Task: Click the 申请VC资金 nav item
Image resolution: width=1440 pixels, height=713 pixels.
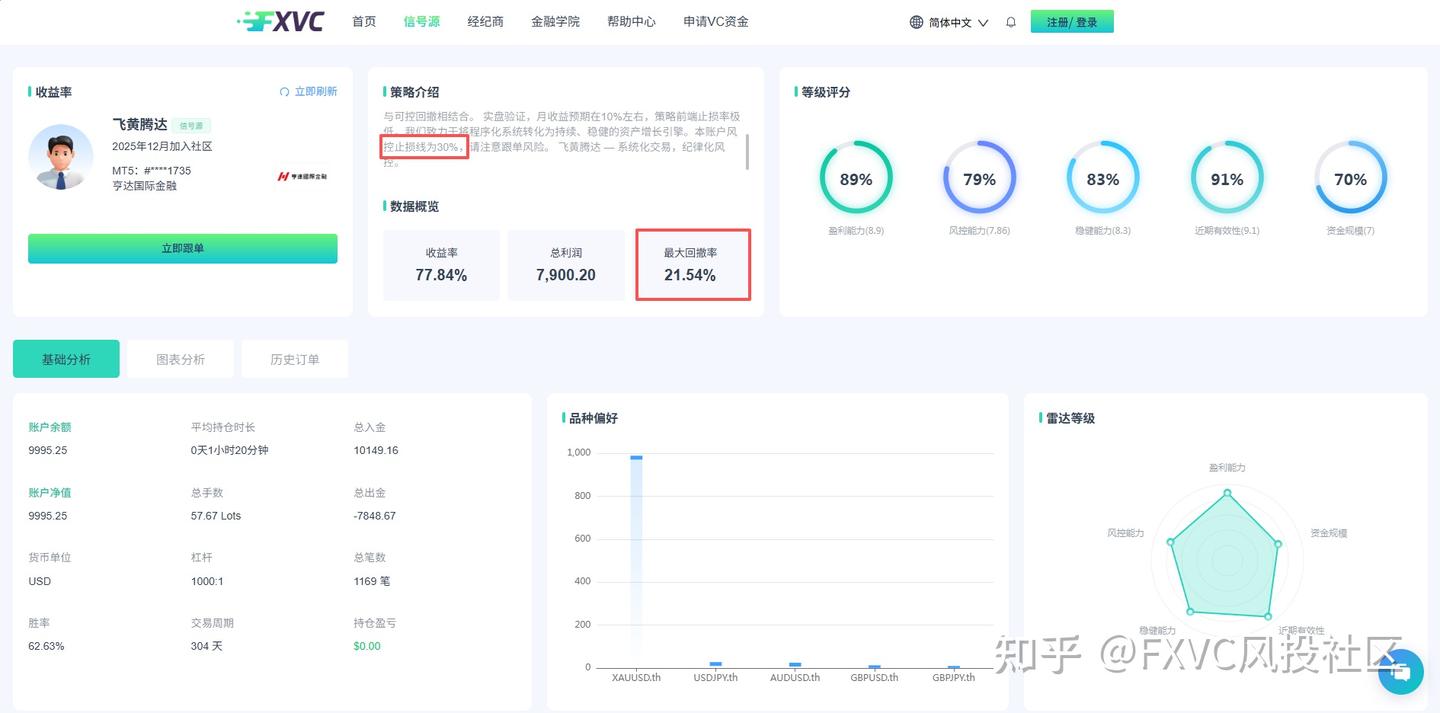Action: 715,20
